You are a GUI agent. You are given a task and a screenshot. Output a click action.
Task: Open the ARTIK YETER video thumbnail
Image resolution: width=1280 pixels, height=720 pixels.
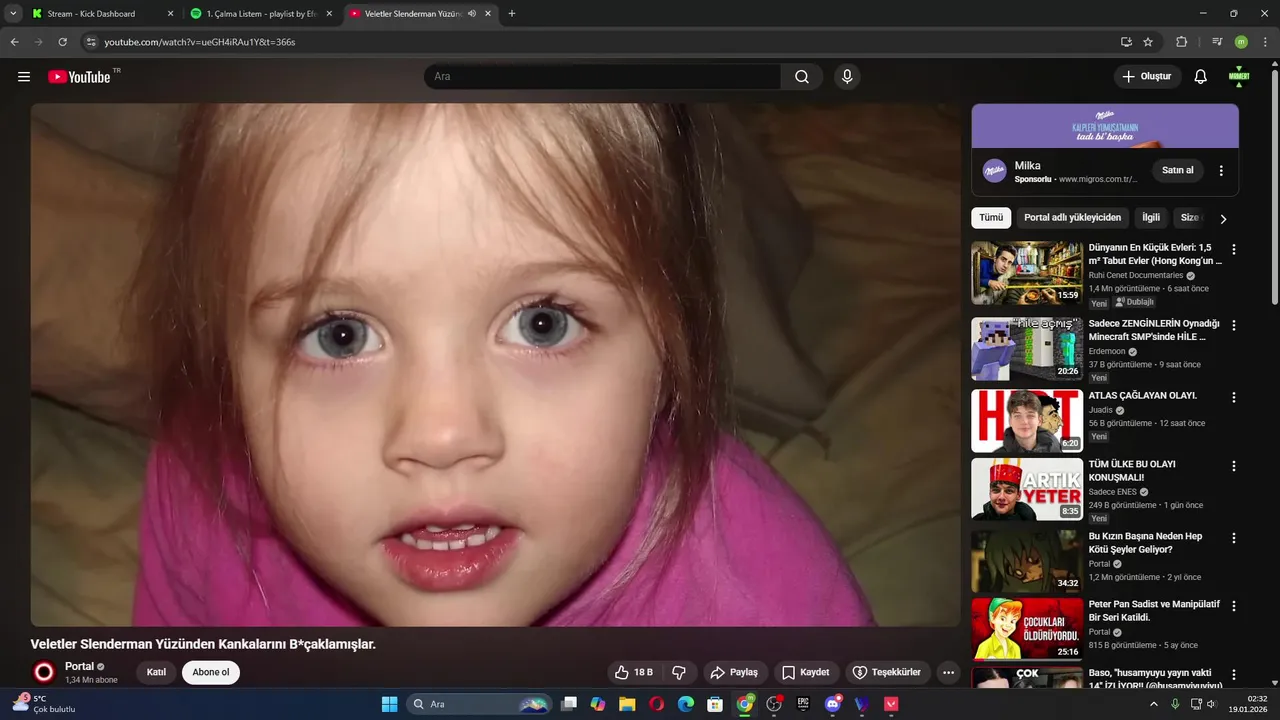tap(1027, 489)
